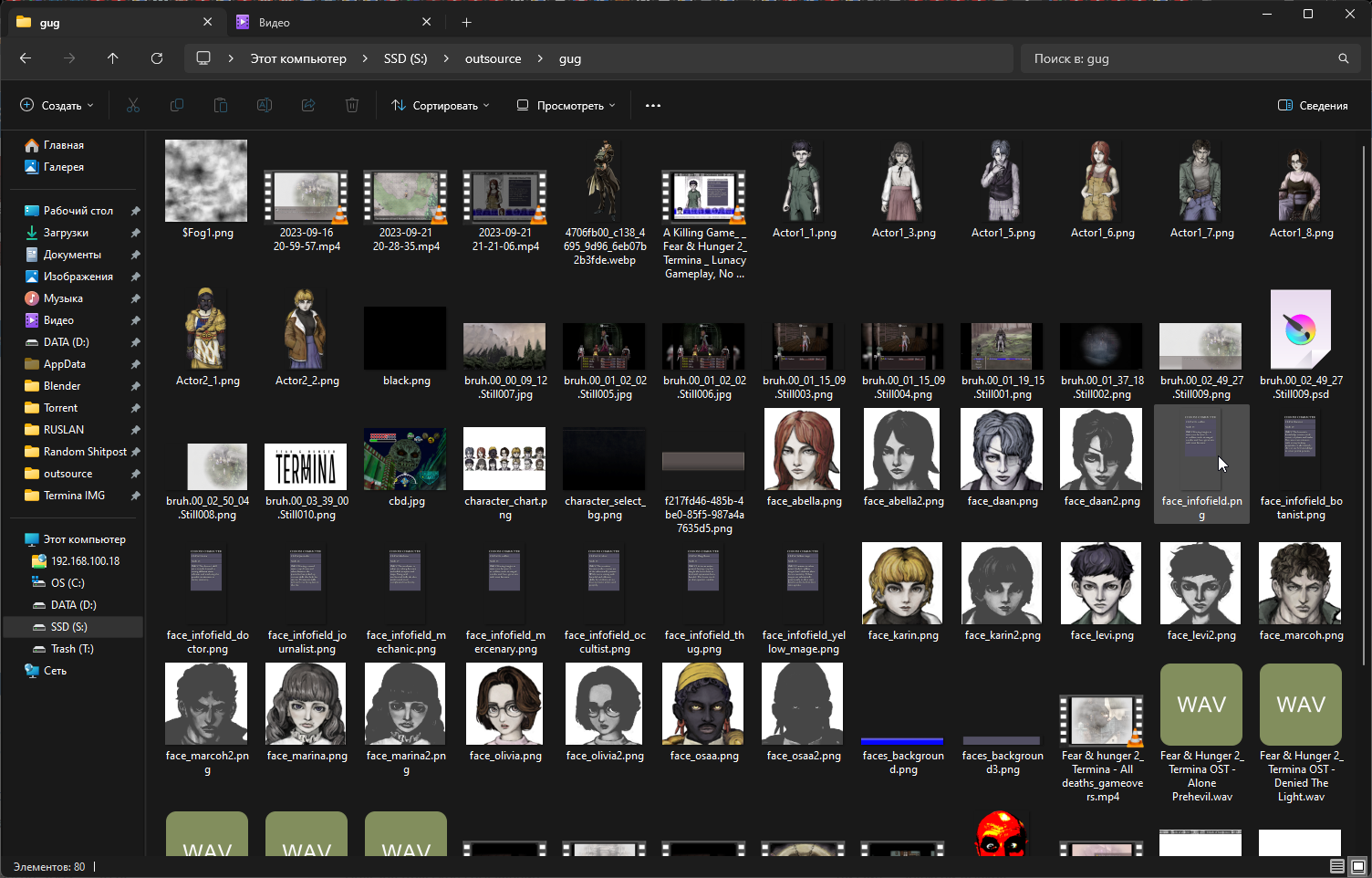Click the Paste clipboard icon
Image resolution: width=1372 pixels, height=878 pixels.
click(x=221, y=106)
